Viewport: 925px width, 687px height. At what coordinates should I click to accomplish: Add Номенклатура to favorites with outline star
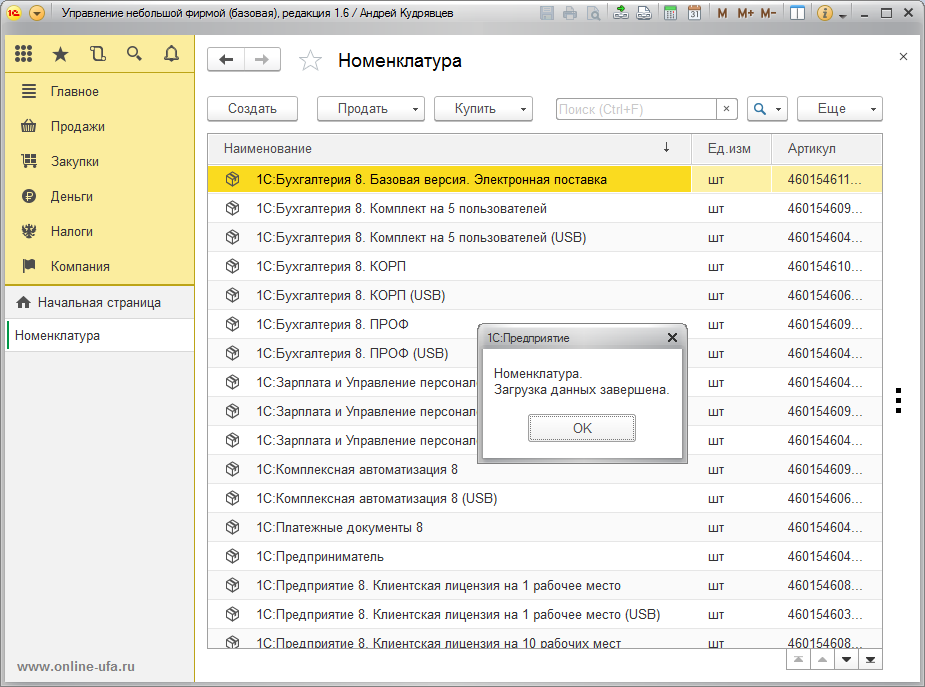tap(311, 61)
